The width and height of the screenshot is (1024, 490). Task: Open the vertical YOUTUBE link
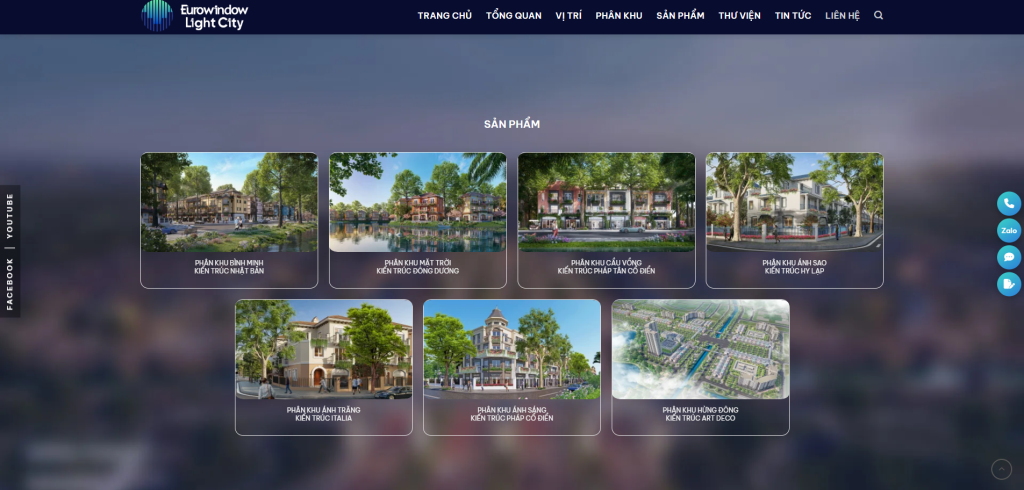[x=10, y=215]
